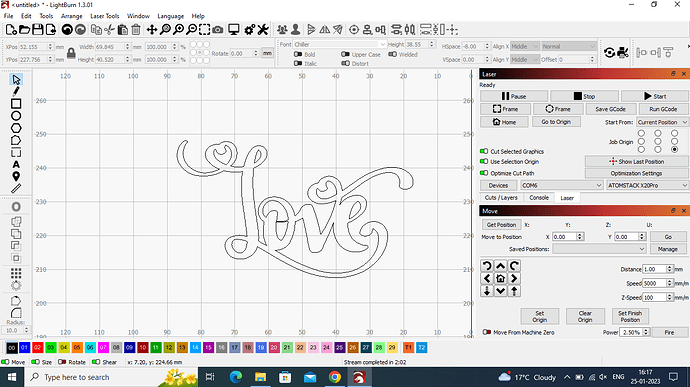Open Settings gear icon
690x387 pixels.
250,29
